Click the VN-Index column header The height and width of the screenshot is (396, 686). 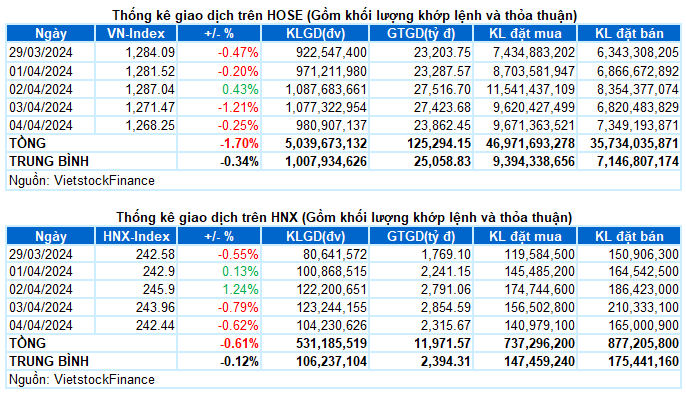(136, 34)
